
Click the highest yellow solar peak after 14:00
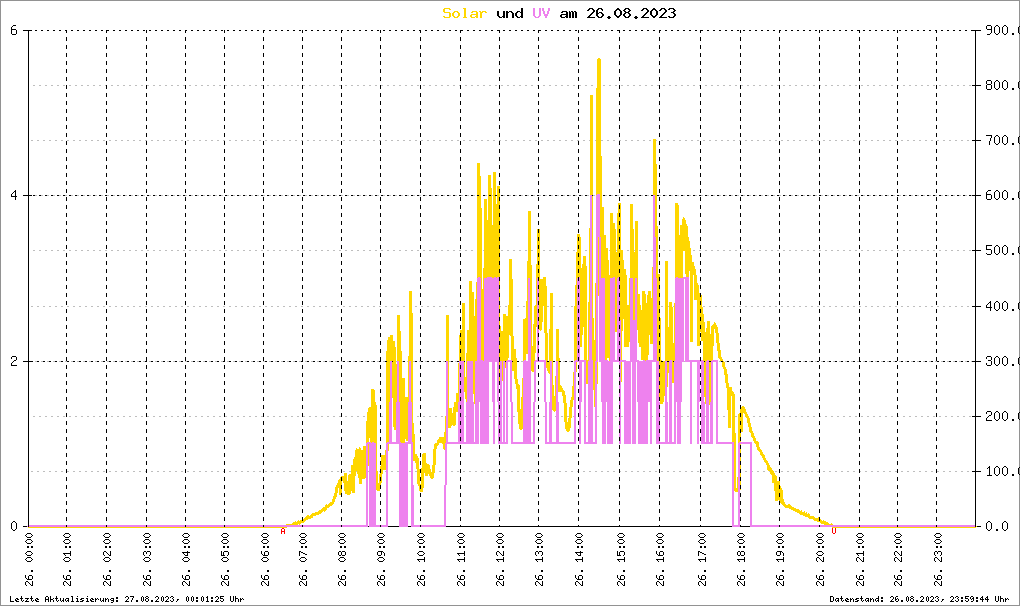(x=598, y=60)
